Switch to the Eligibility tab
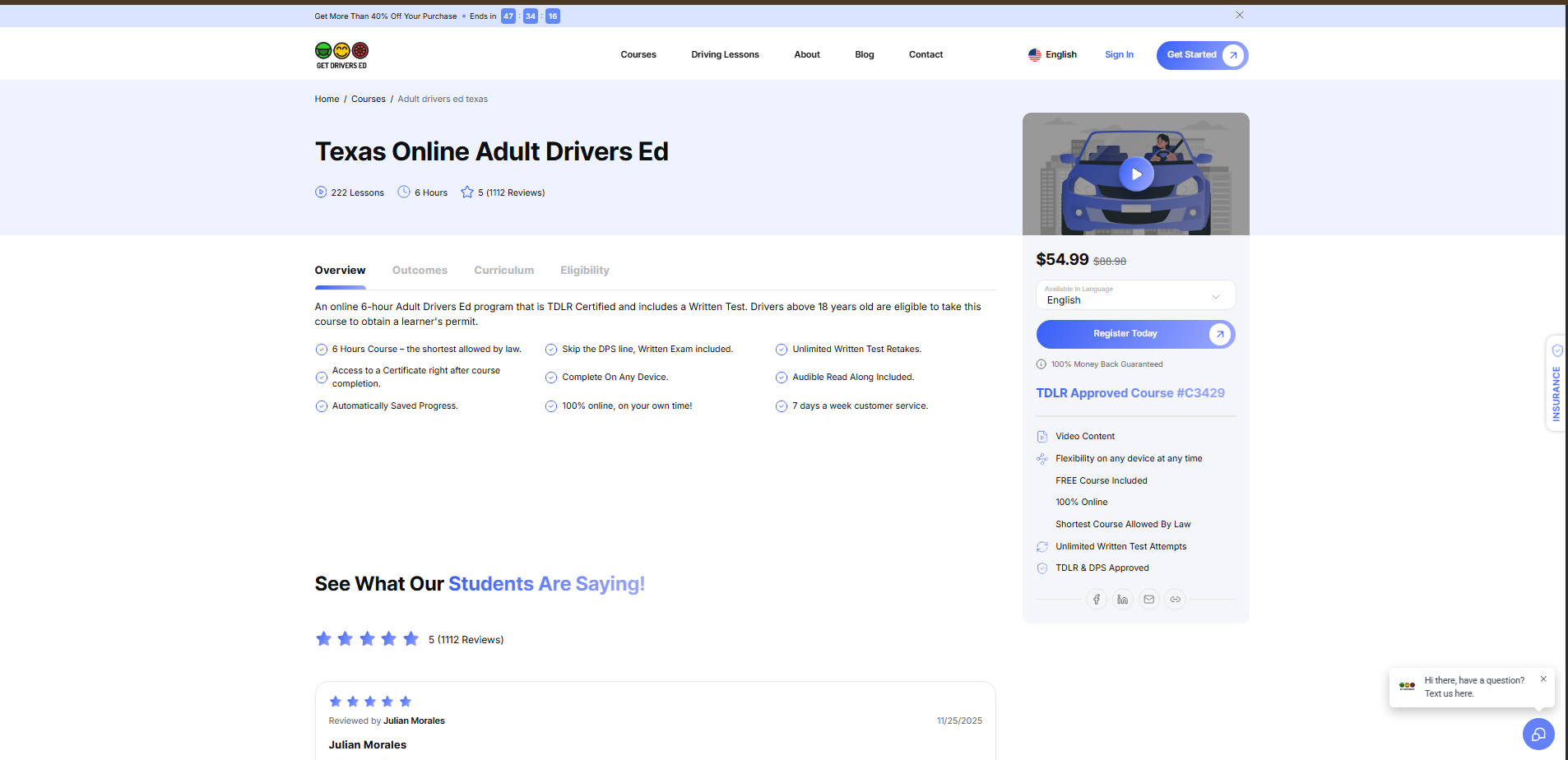Screen dimensions: 1568x760 pos(585,270)
